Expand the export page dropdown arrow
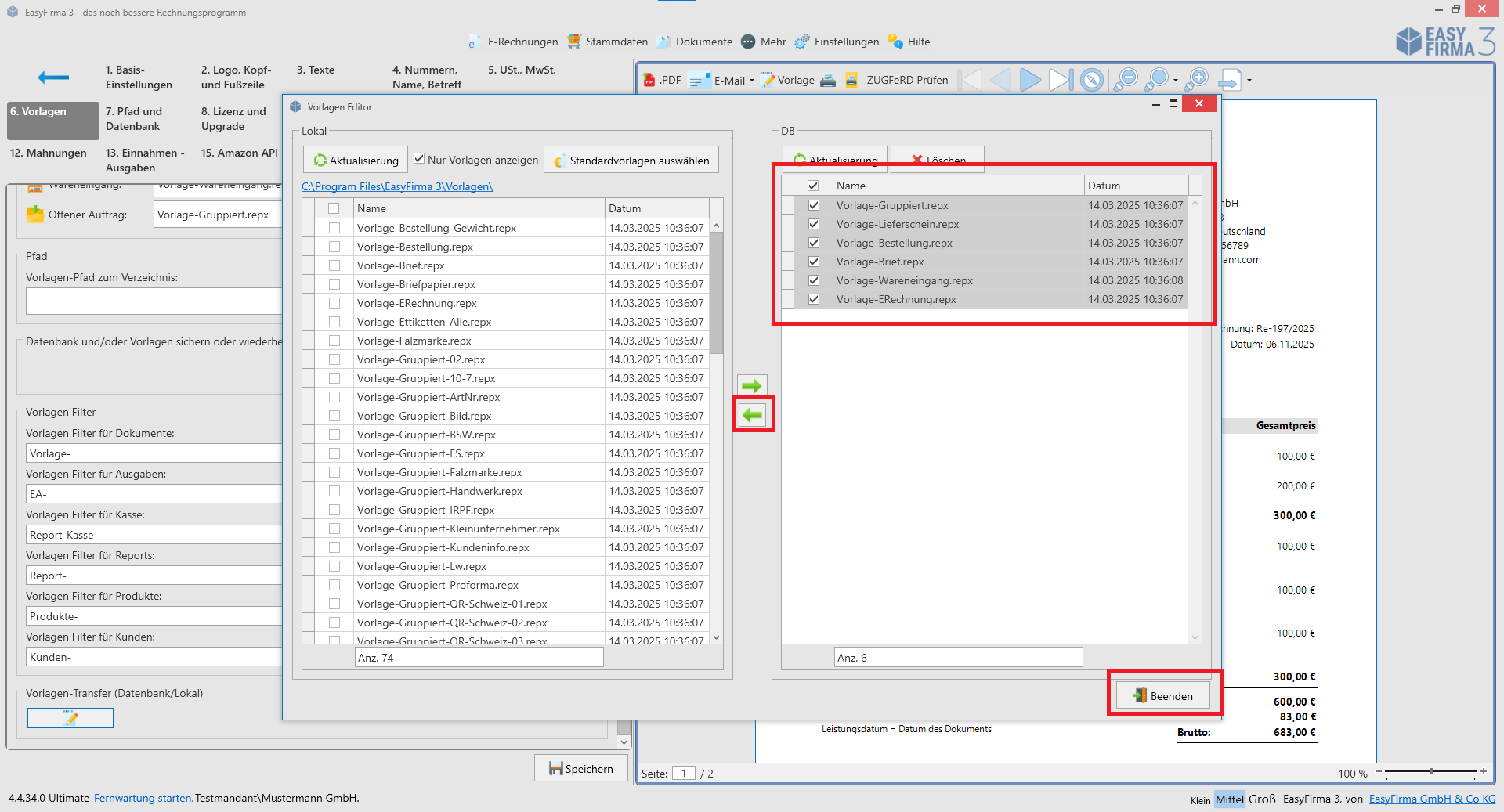The image size is (1504, 812). pyautogui.click(x=1249, y=80)
